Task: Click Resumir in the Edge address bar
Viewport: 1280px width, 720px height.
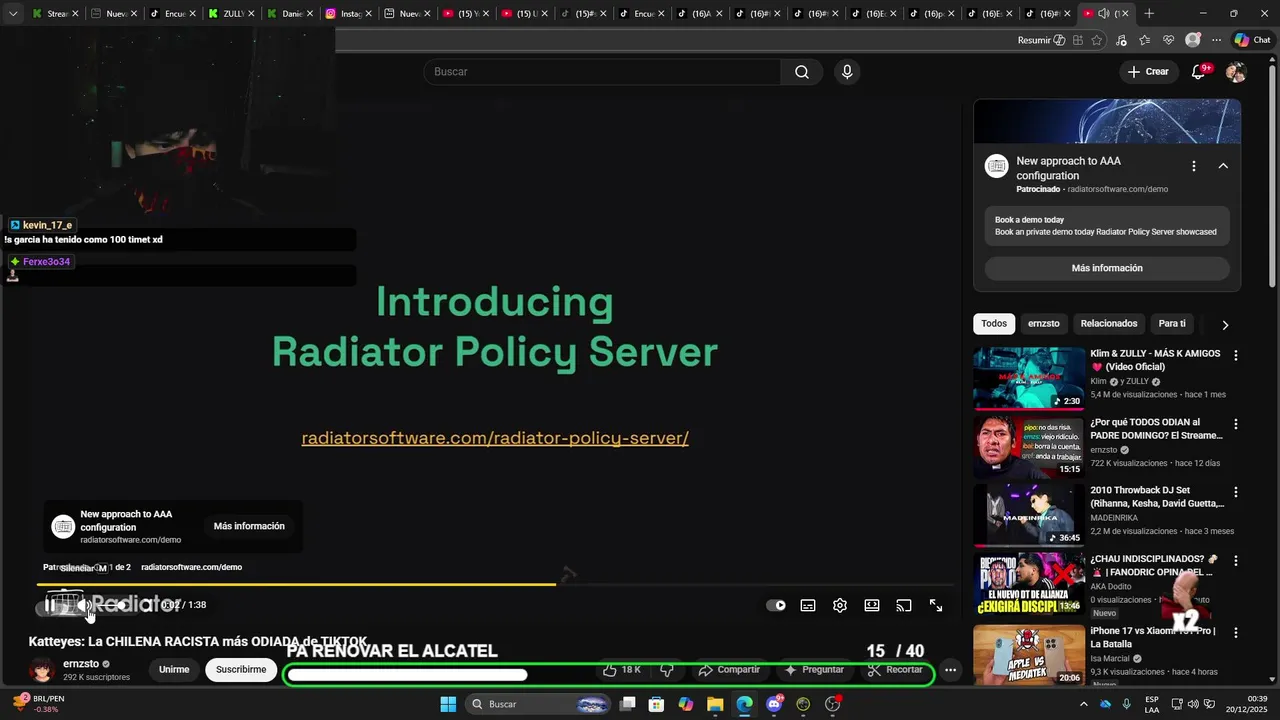Action: 1041,40
